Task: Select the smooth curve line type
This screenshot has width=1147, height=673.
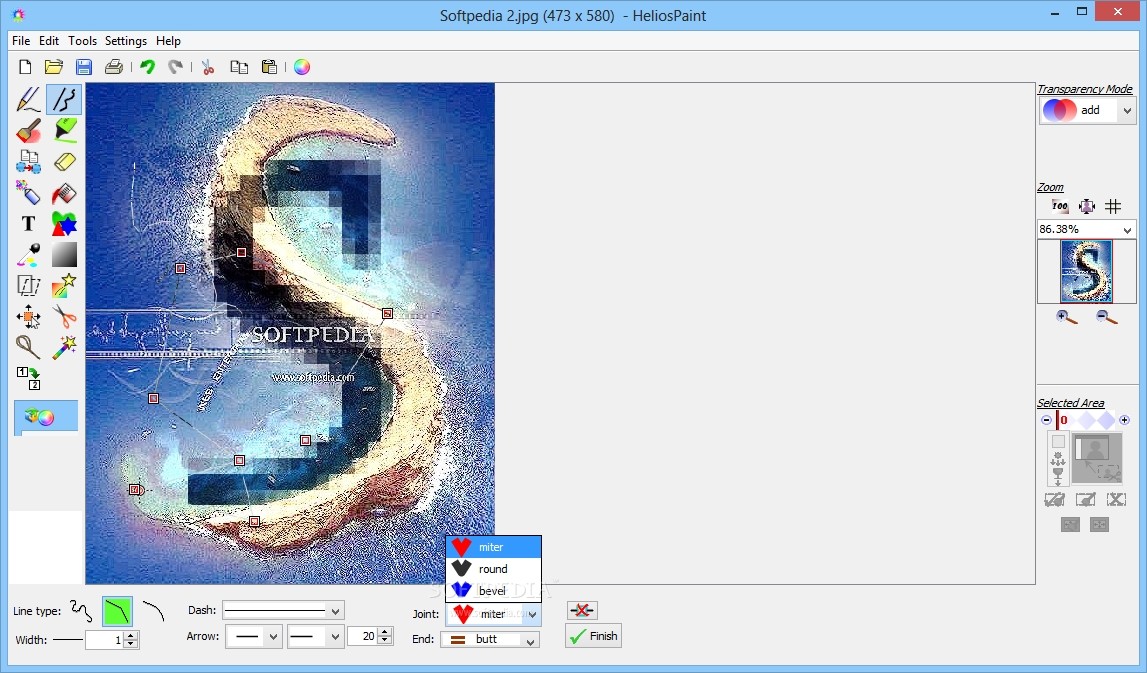Action: [153, 610]
